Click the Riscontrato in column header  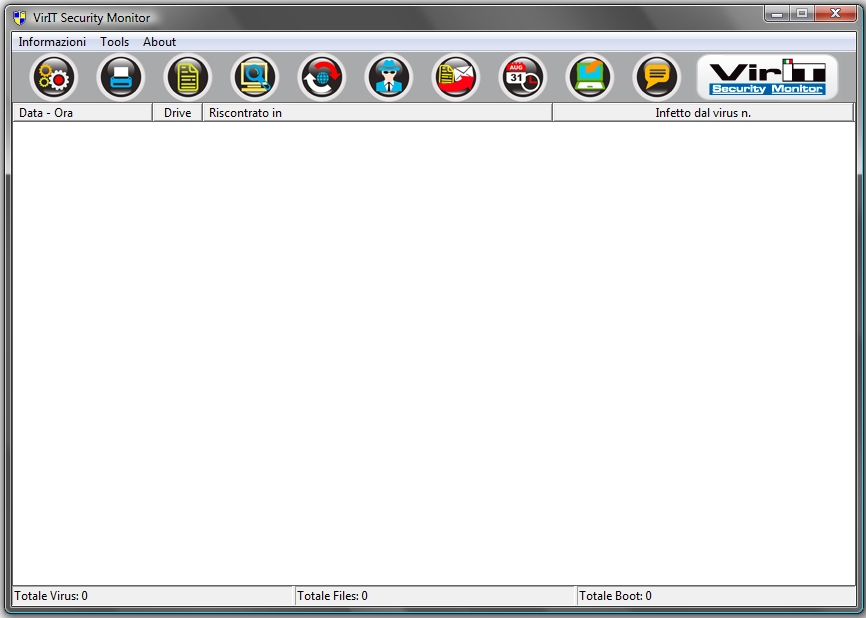377,113
